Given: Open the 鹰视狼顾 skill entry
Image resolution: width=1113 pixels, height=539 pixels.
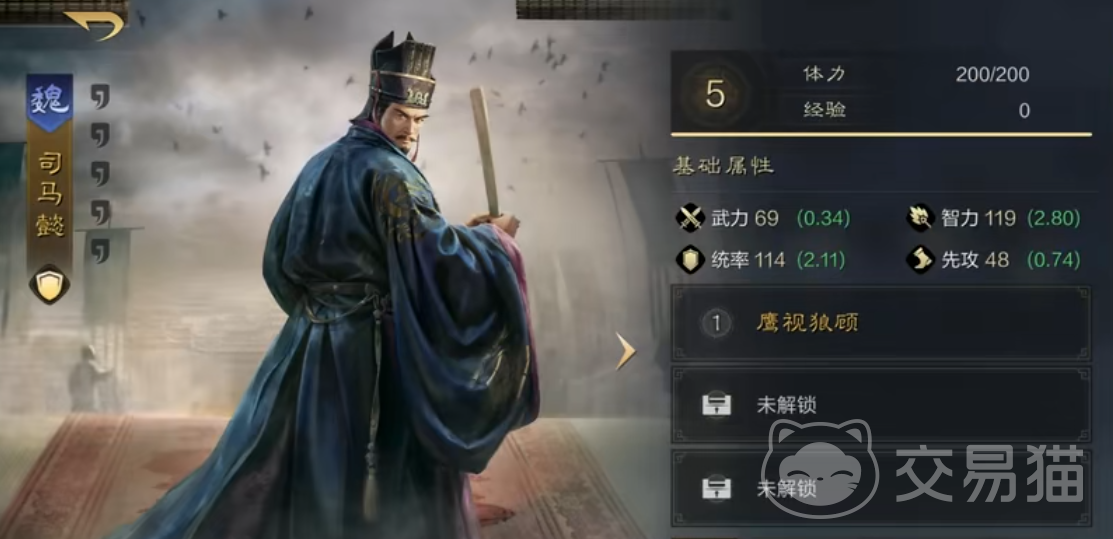Looking at the screenshot, I should pos(881,323).
